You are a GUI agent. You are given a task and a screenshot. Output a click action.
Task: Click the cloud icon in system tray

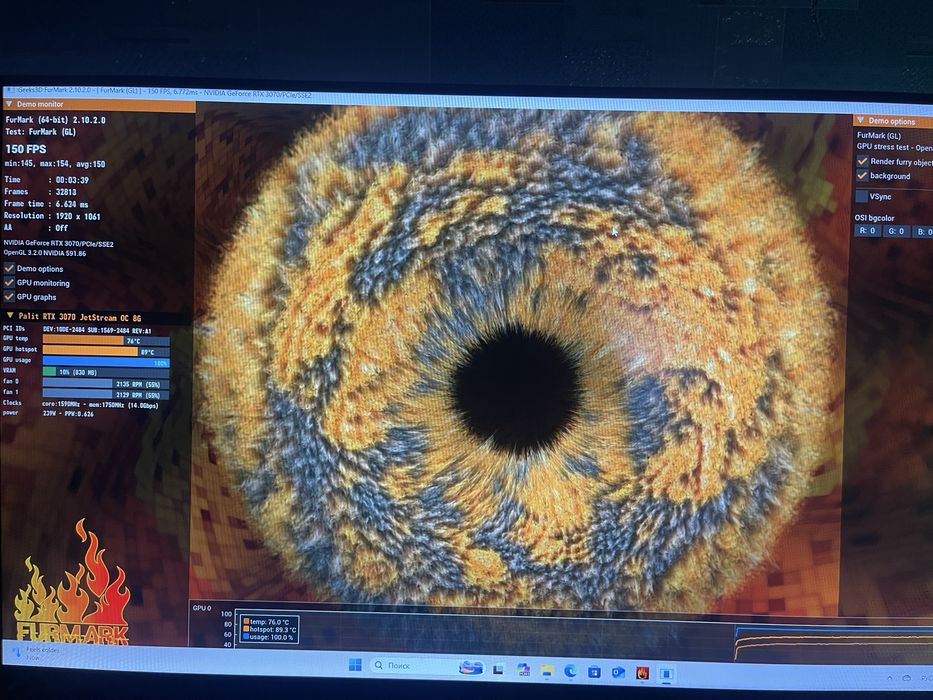907,678
